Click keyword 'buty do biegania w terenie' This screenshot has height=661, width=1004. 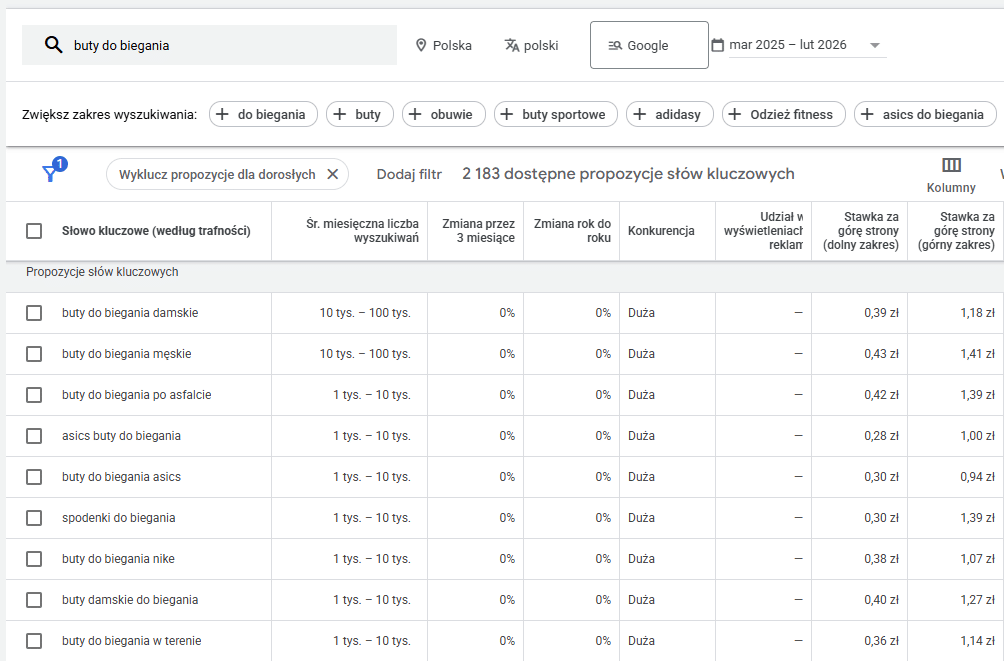(132, 641)
